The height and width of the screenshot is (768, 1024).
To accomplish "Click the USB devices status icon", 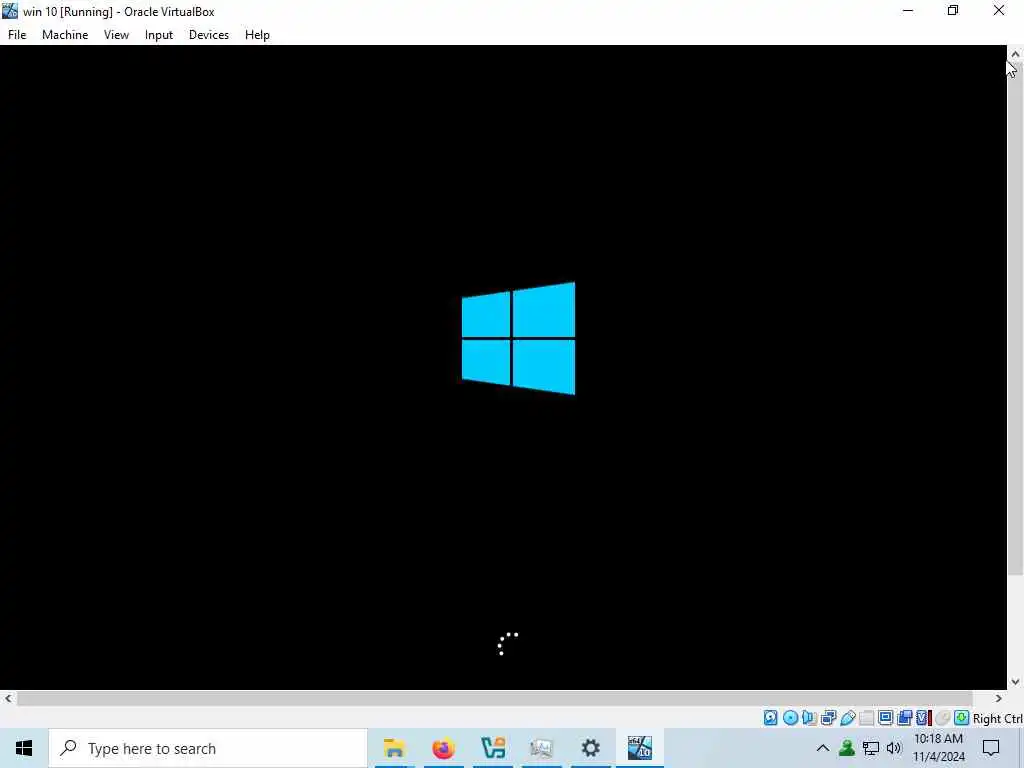I will 848,718.
